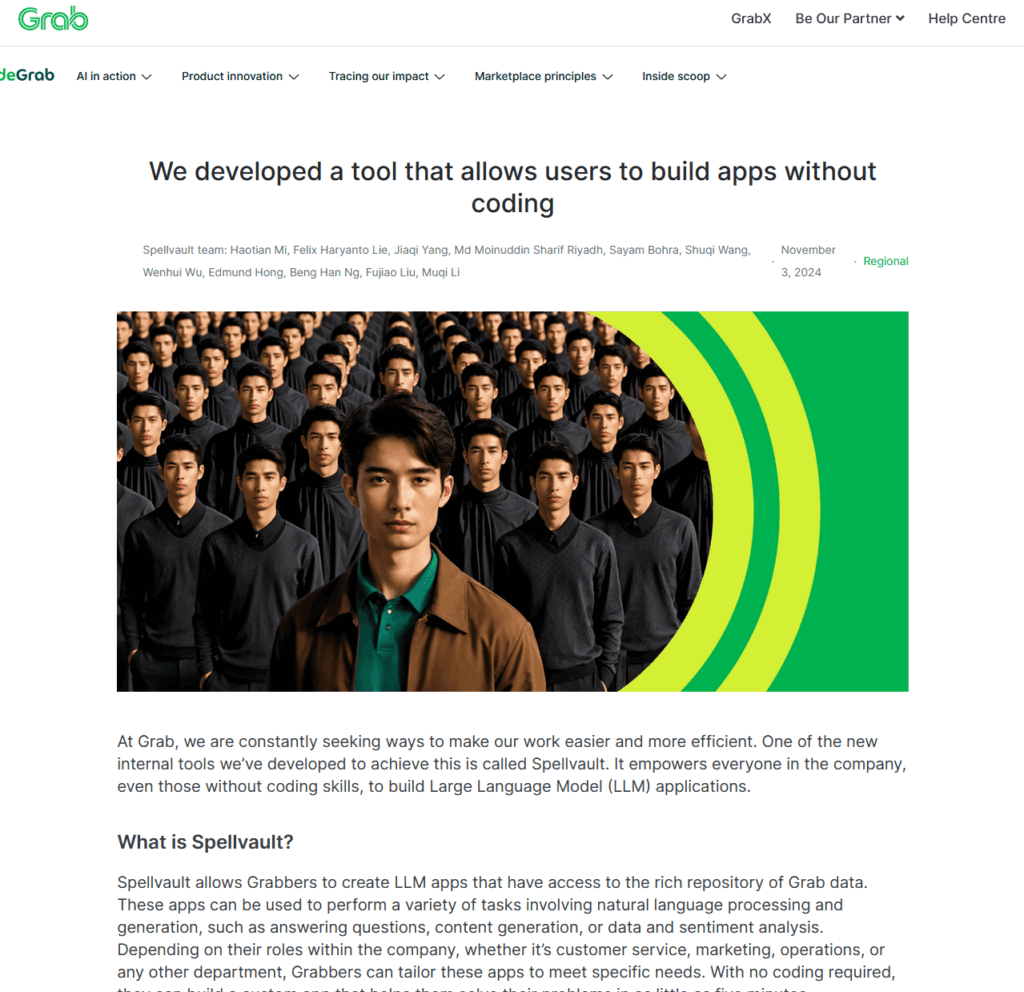Expand the Marketplace principles chevron
Viewport: 1024px width, 992px height.
coord(607,77)
